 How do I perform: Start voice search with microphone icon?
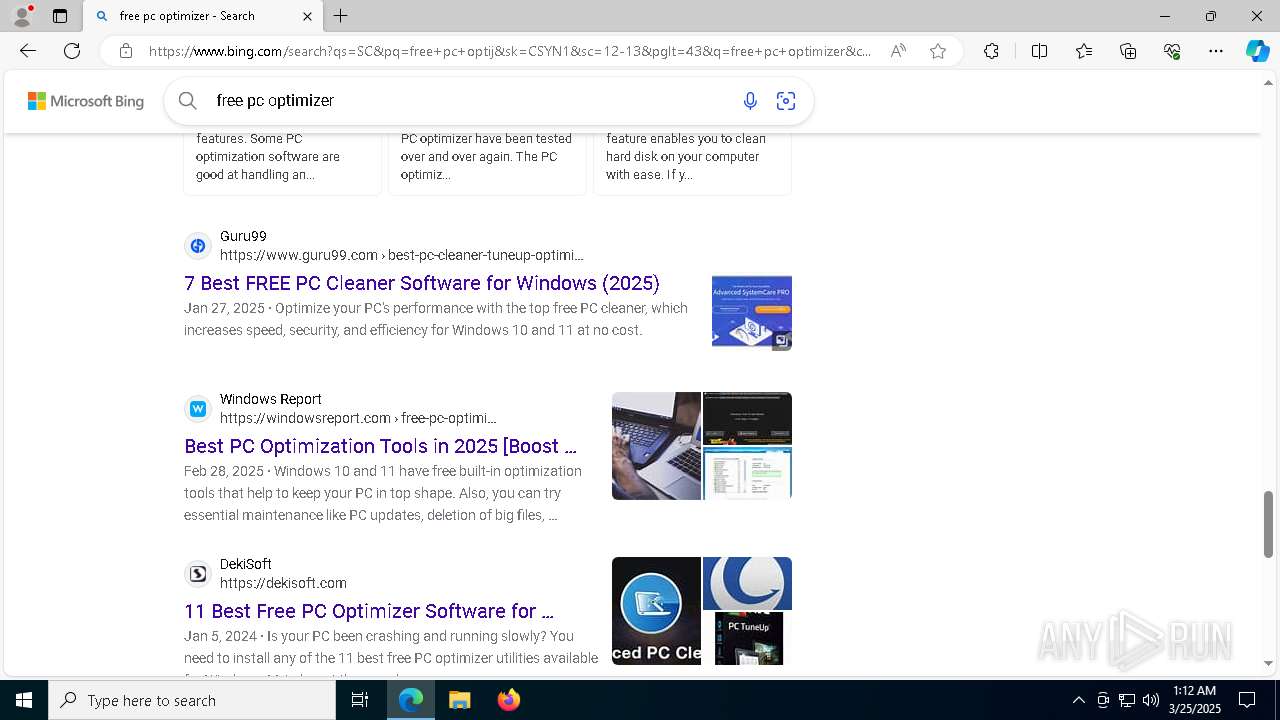[x=750, y=100]
